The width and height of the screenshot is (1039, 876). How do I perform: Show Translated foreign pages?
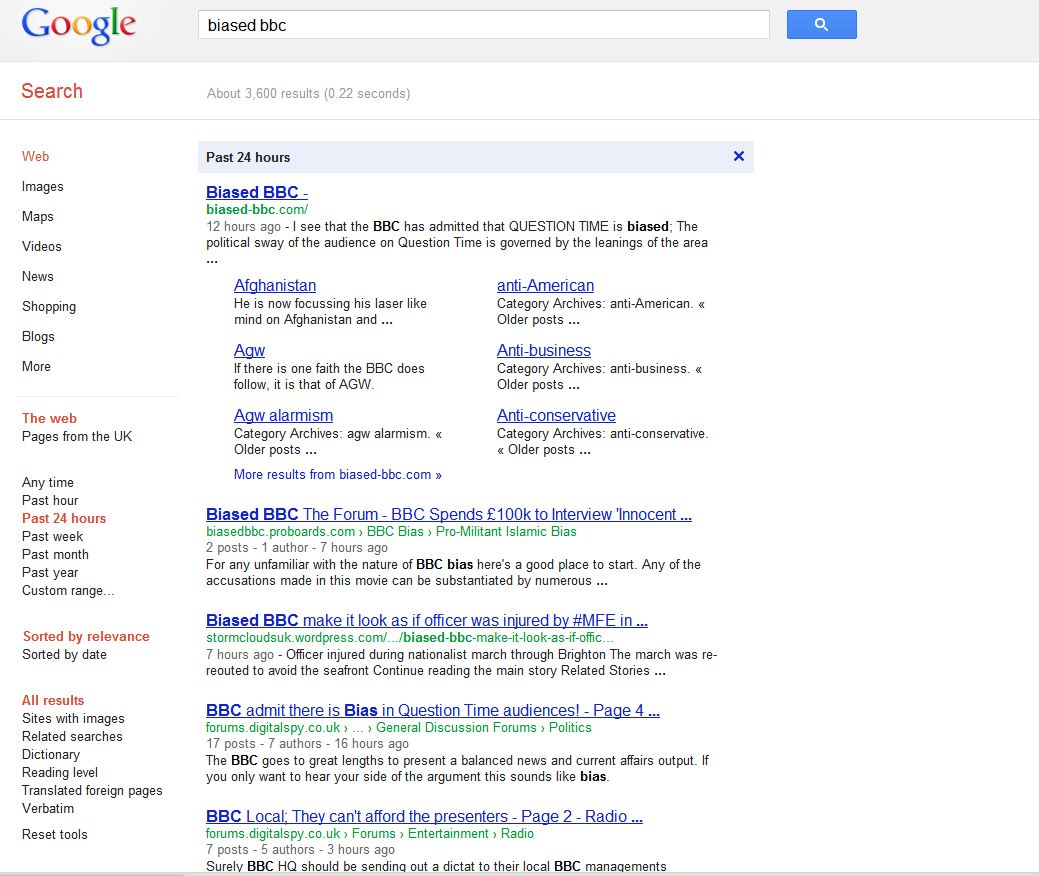point(92,791)
